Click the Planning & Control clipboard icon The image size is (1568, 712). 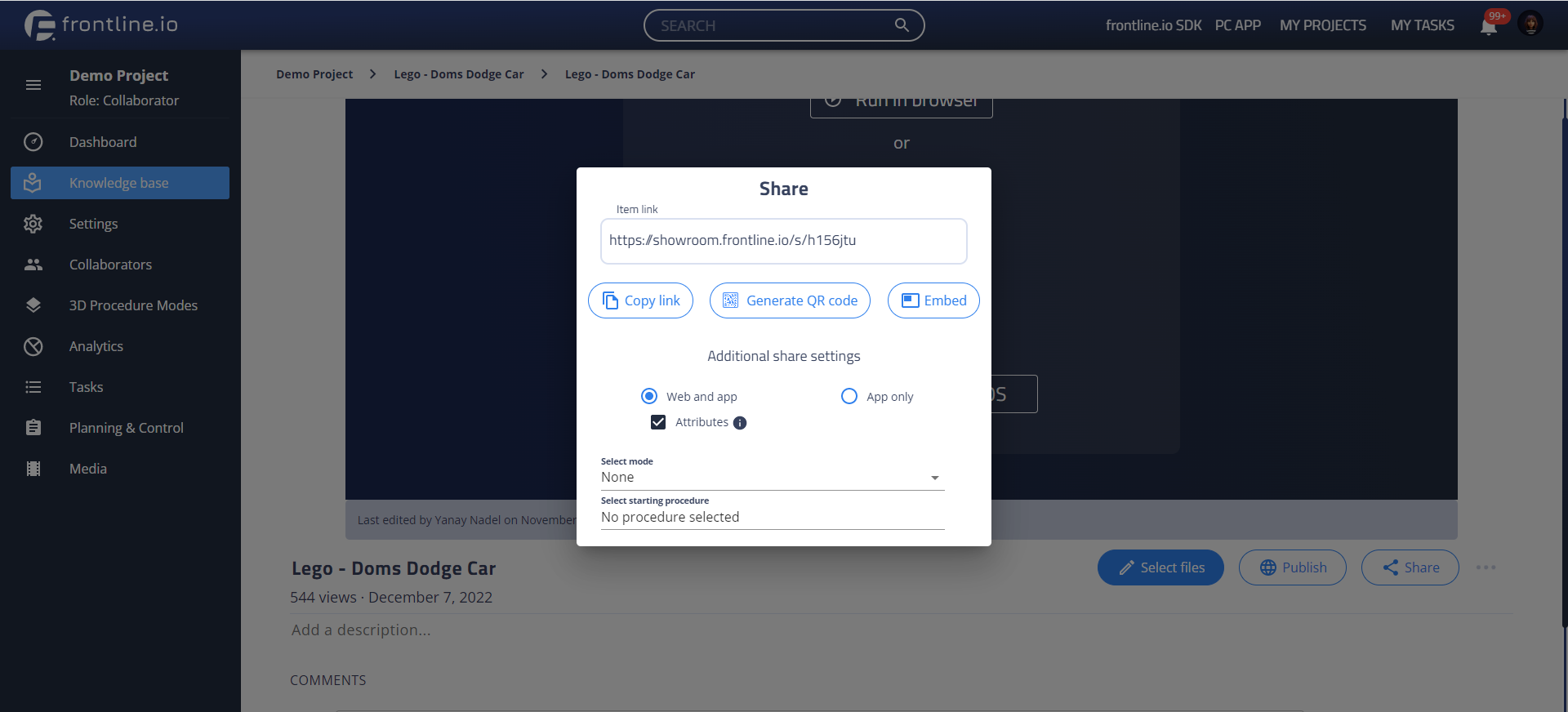click(33, 427)
